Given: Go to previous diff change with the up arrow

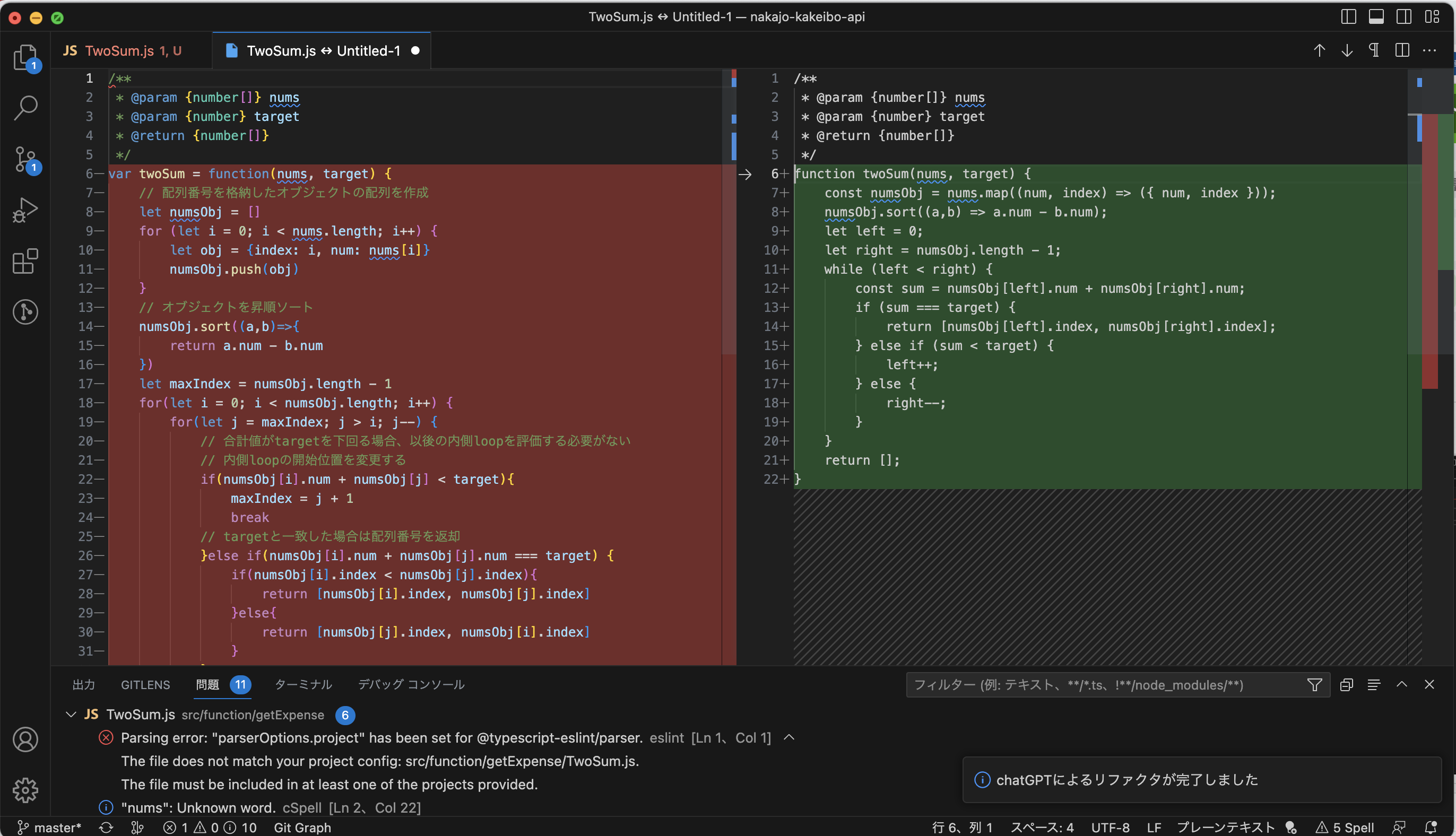Looking at the screenshot, I should pyautogui.click(x=1319, y=50).
